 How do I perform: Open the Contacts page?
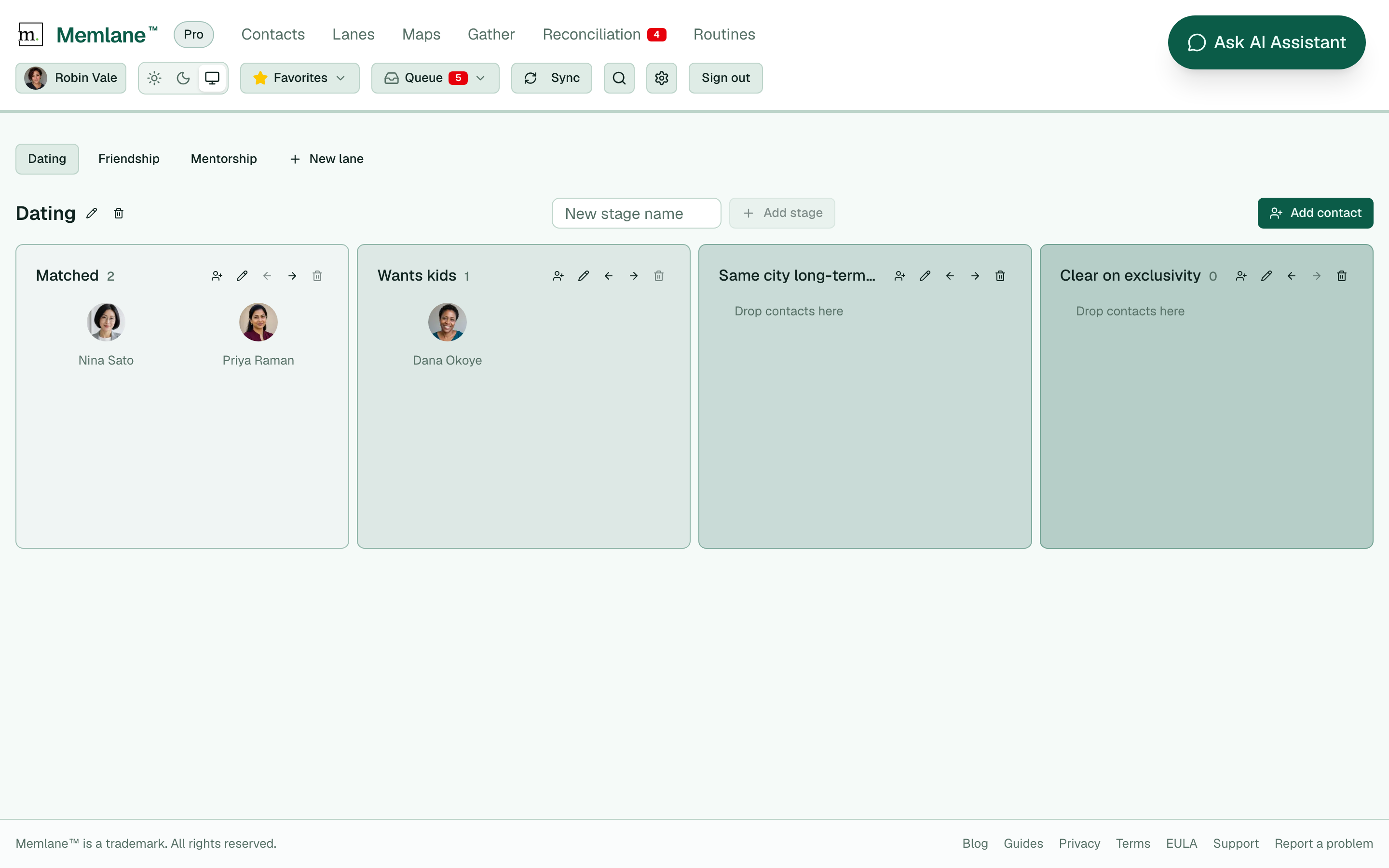273,34
